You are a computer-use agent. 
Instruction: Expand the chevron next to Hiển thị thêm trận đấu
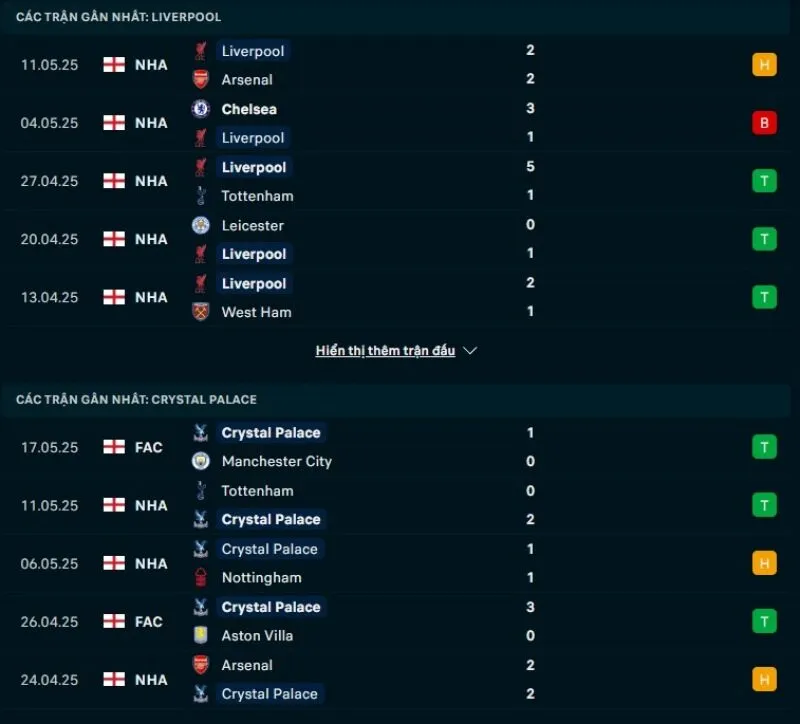tap(471, 351)
